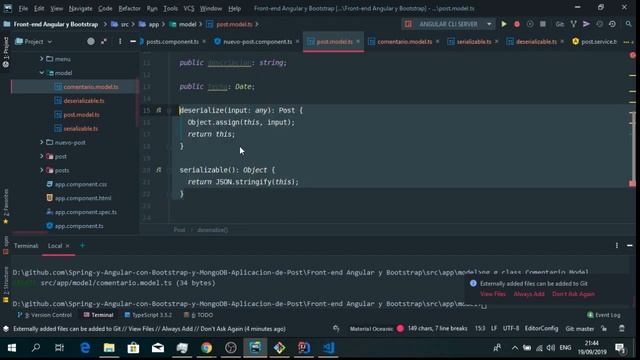Open Version Control tool window
The height and width of the screenshot is (360, 640).
(45, 315)
